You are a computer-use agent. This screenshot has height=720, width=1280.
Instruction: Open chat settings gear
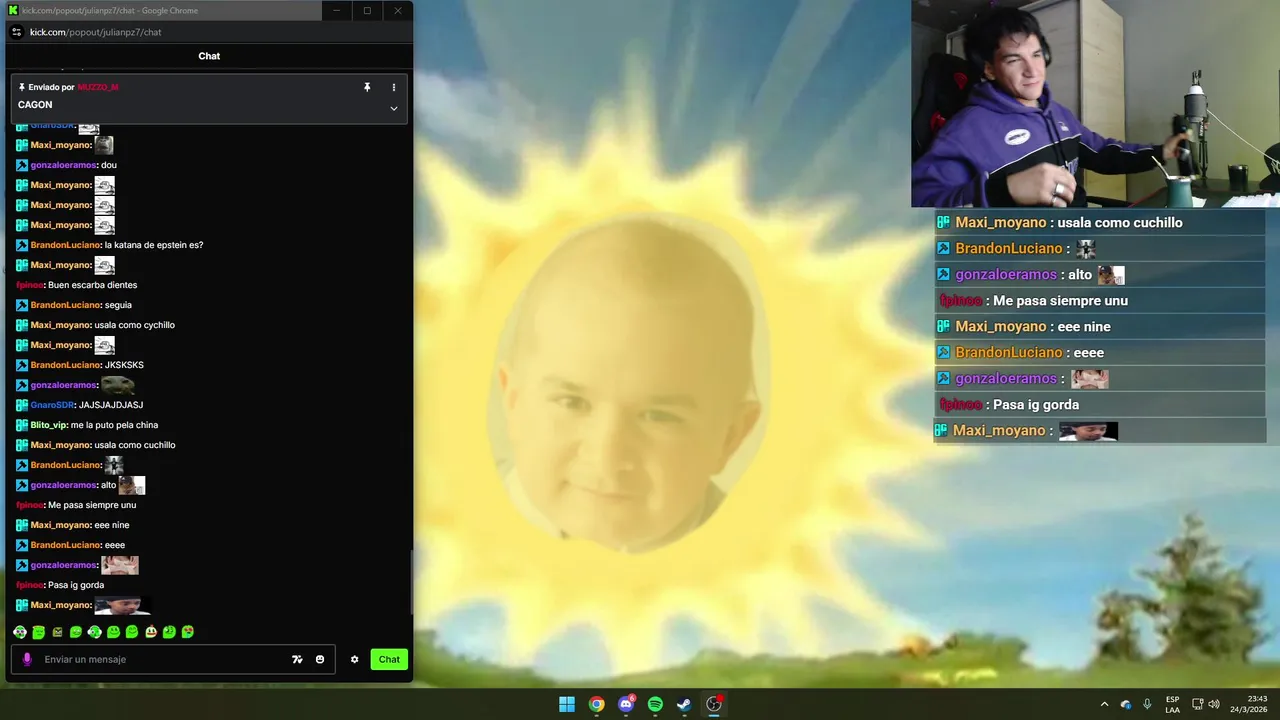[354, 659]
